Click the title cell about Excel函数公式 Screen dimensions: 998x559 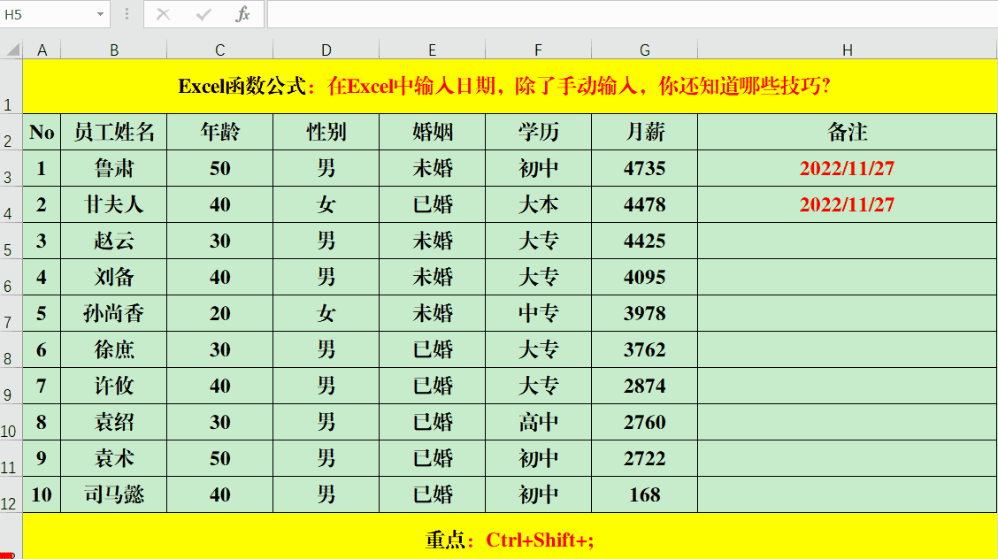[x=510, y=87]
